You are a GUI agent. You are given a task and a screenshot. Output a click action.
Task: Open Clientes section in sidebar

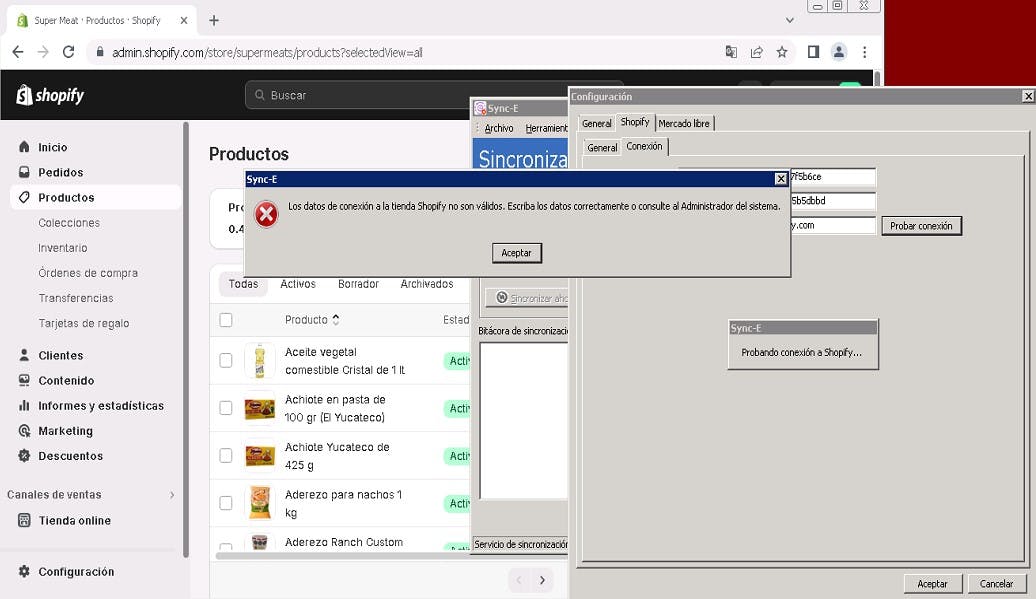(60, 355)
